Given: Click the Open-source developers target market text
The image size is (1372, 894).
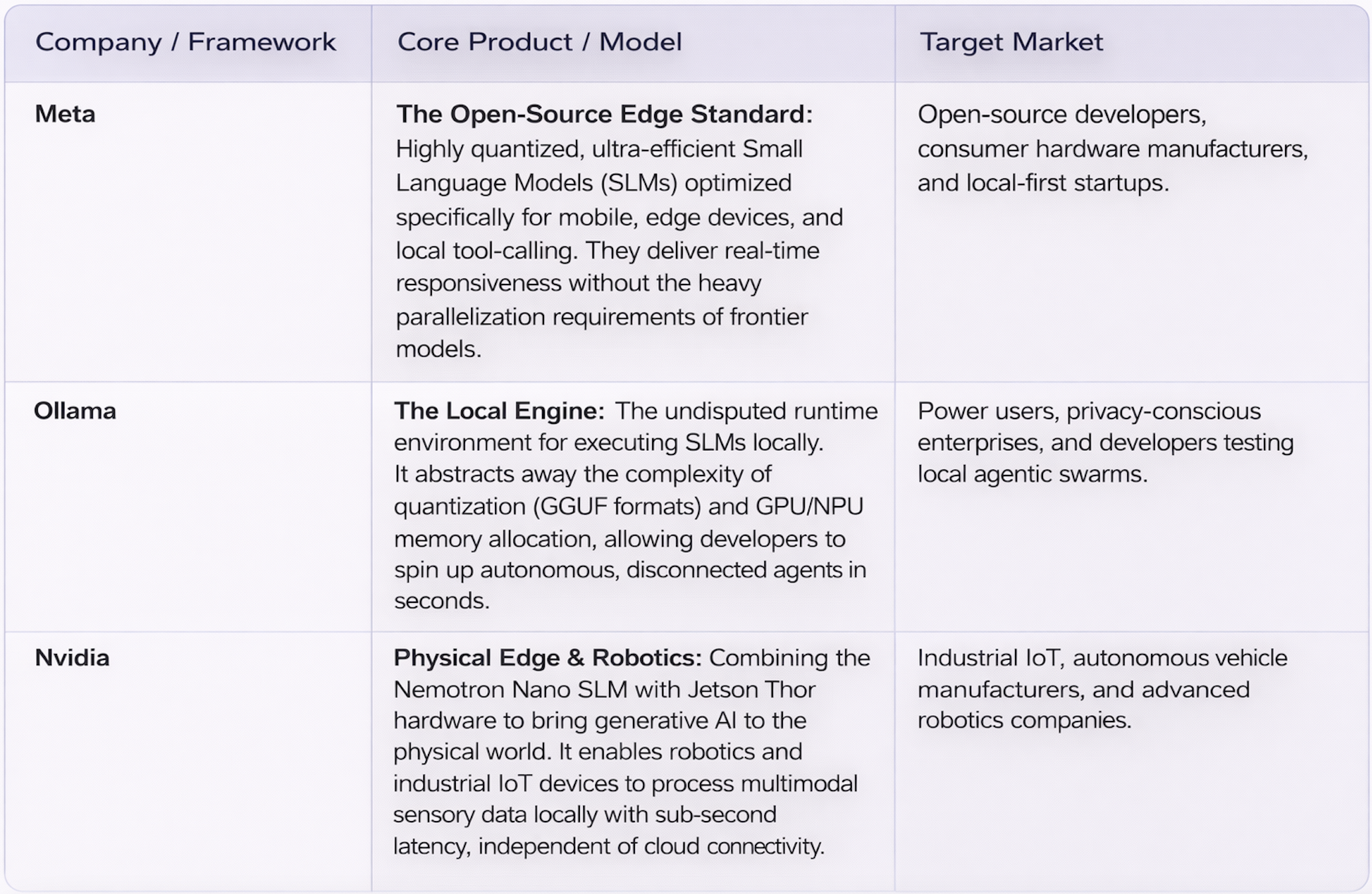Looking at the screenshot, I should 1062,115.
